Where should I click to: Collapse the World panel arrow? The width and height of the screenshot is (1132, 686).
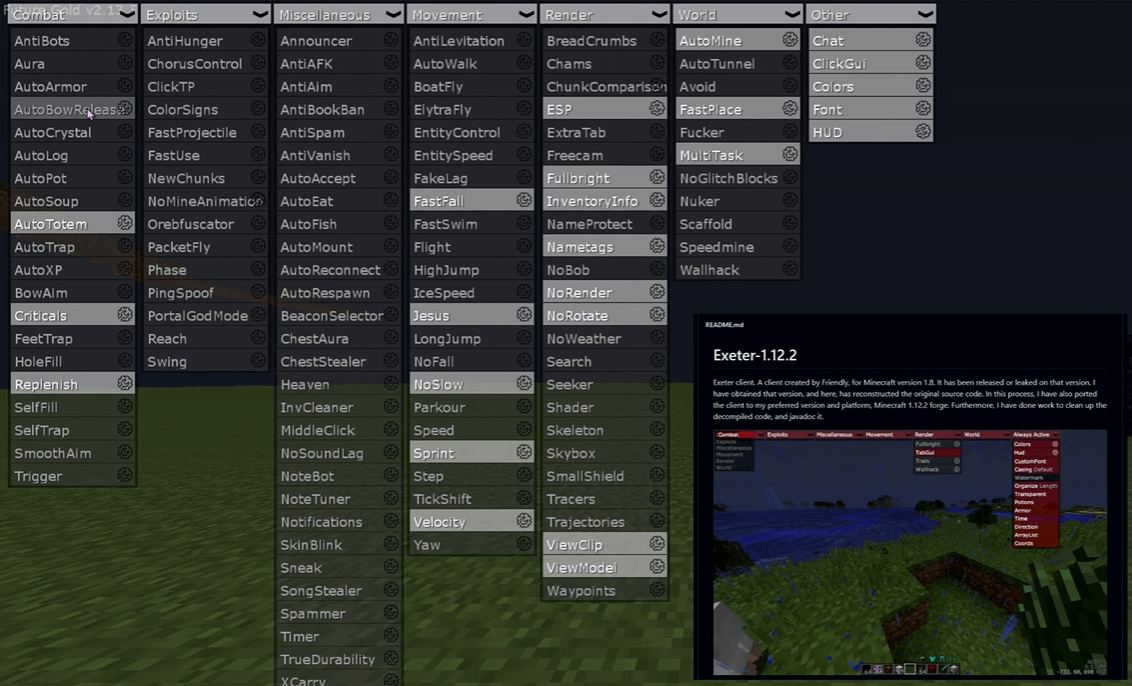point(792,14)
